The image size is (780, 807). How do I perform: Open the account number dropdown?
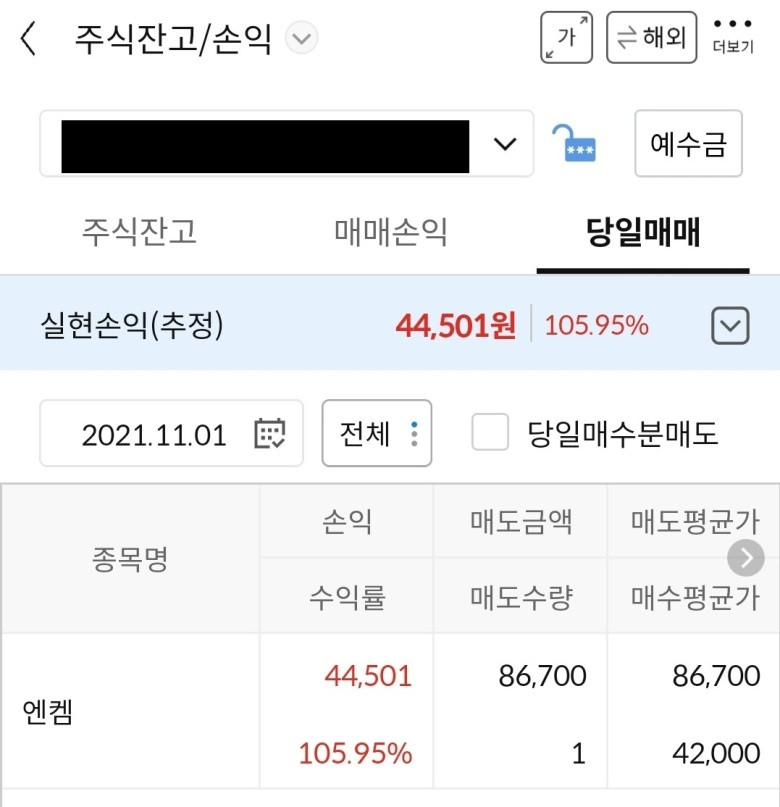(287, 144)
